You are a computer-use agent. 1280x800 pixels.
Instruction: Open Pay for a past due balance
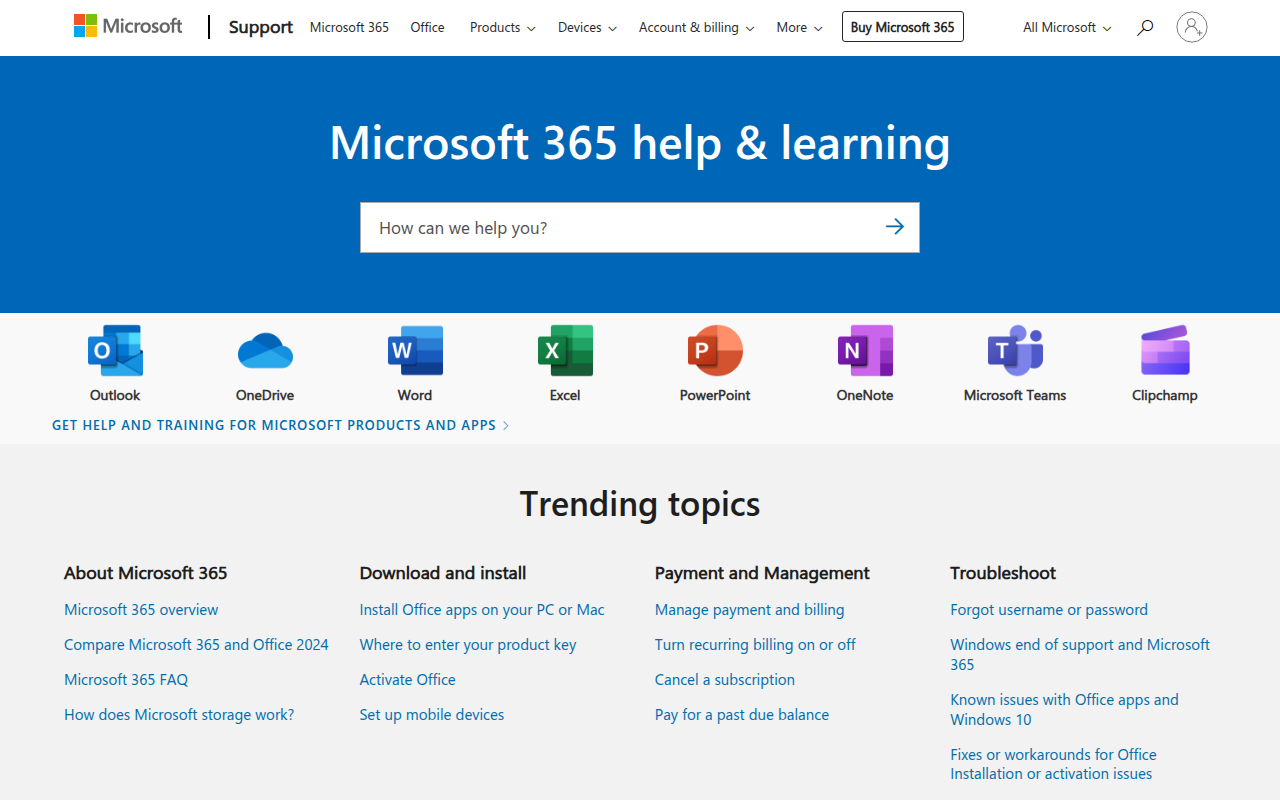[742, 715]
